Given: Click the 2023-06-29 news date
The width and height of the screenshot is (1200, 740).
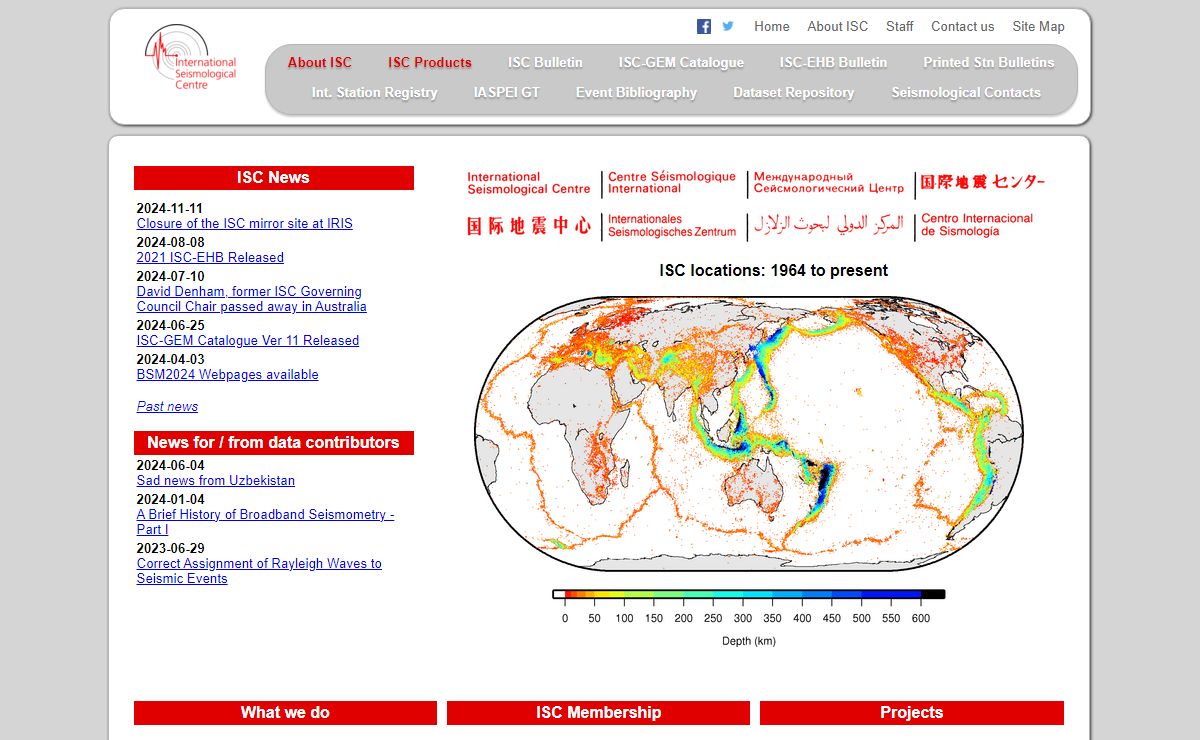Looking at the screenshot, I should click(x=170, y=548).
